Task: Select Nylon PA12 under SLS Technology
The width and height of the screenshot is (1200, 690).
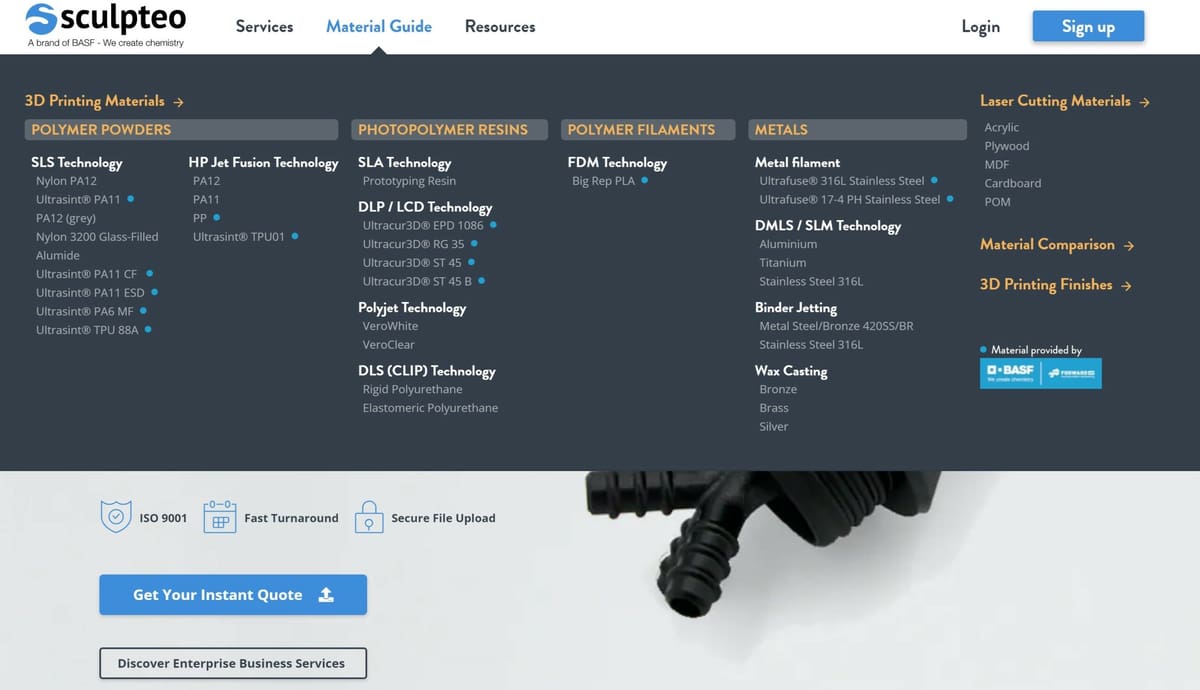Action: coord(66,181)
